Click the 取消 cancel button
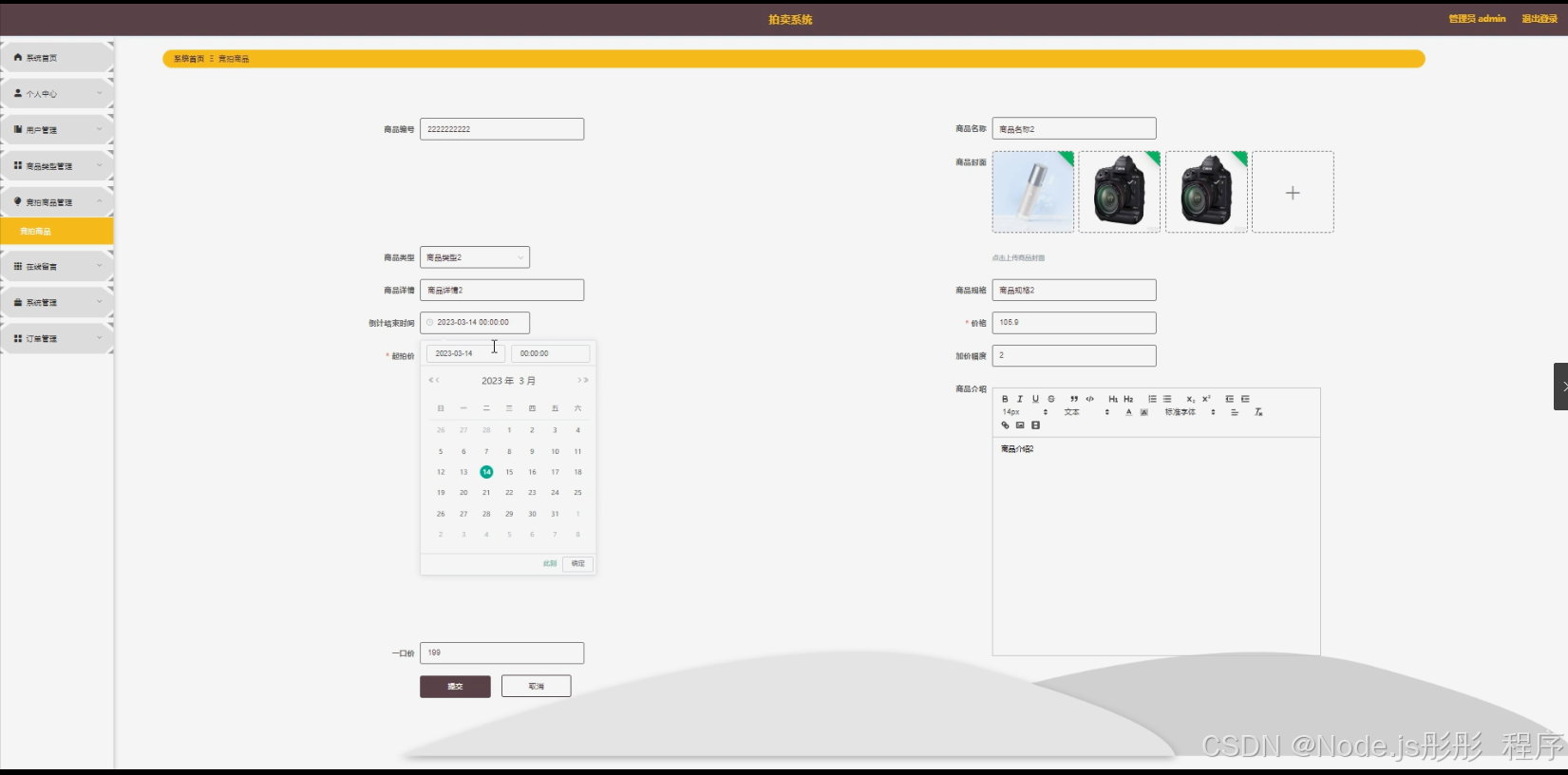 pos(537,686)
